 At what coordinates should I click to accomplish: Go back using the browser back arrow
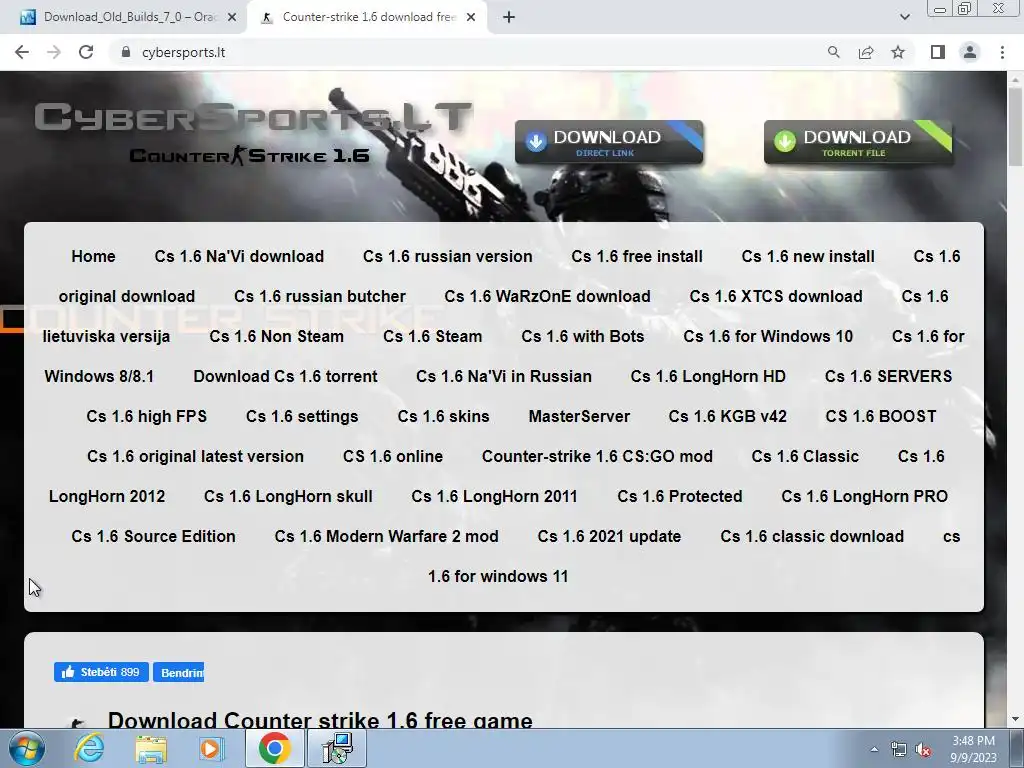pyautogui.click(x=22, y=52)
